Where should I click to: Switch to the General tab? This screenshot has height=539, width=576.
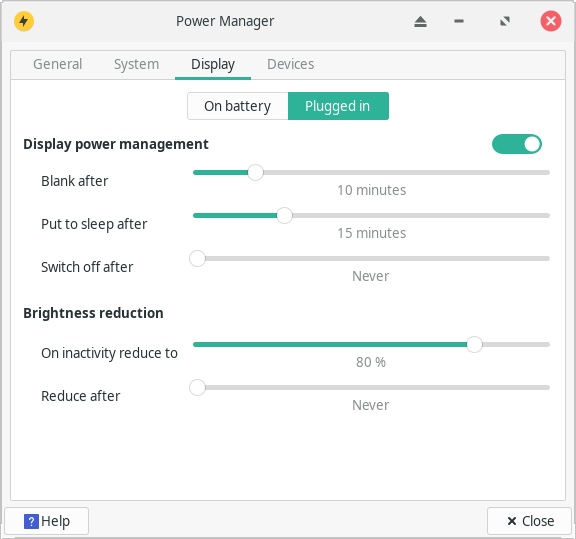[x=58, y=64]
